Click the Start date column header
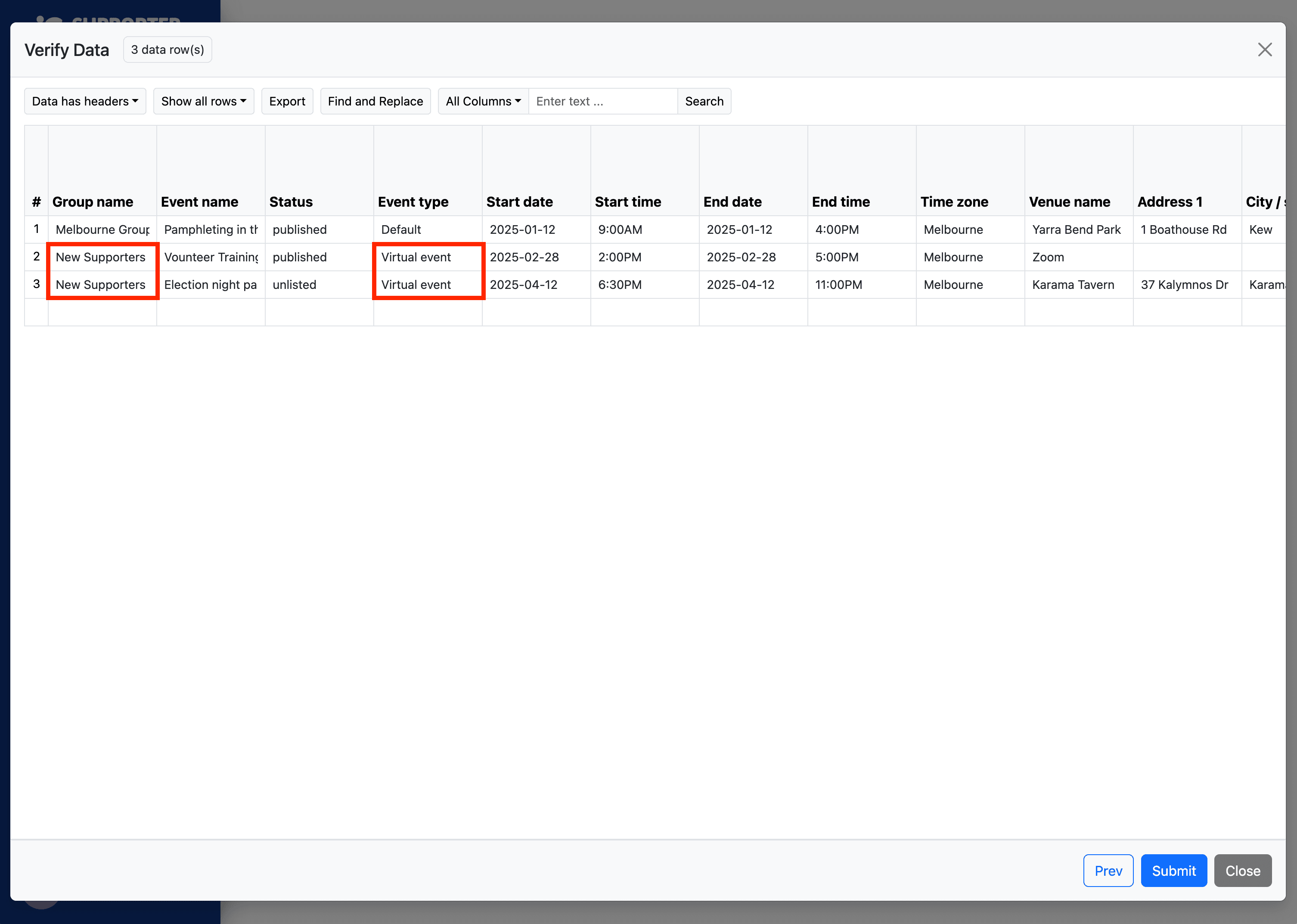Image resolution: width=1297 pixels, height=924 pixels. click(x=519, y=202)
